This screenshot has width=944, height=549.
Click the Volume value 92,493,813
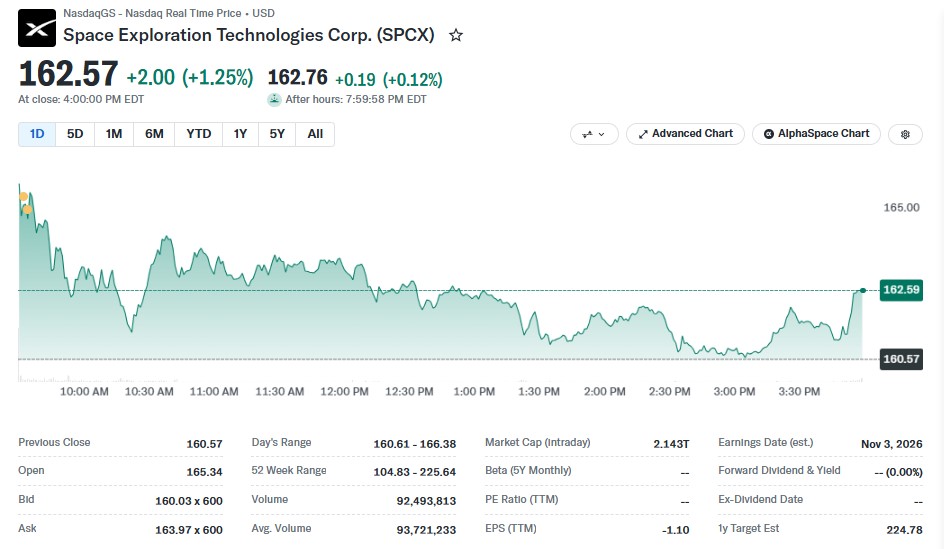(x=426, y=501)
